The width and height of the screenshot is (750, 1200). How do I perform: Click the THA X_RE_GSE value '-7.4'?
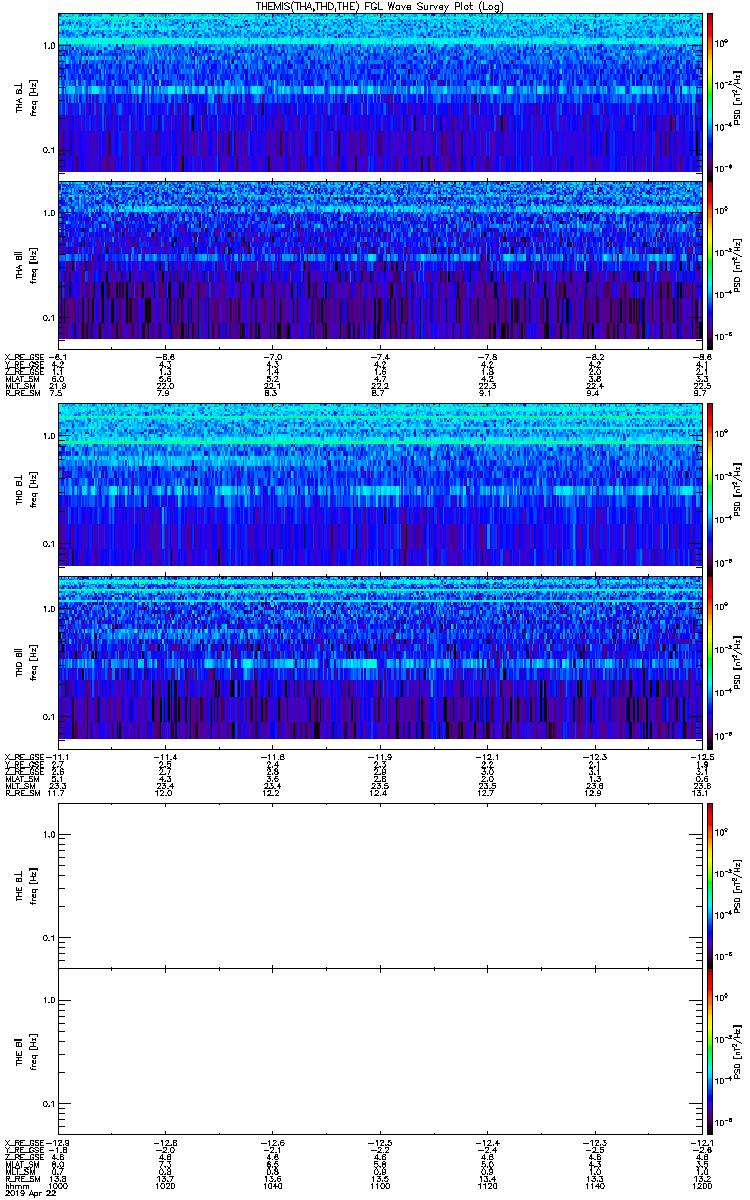pos(379,355)
